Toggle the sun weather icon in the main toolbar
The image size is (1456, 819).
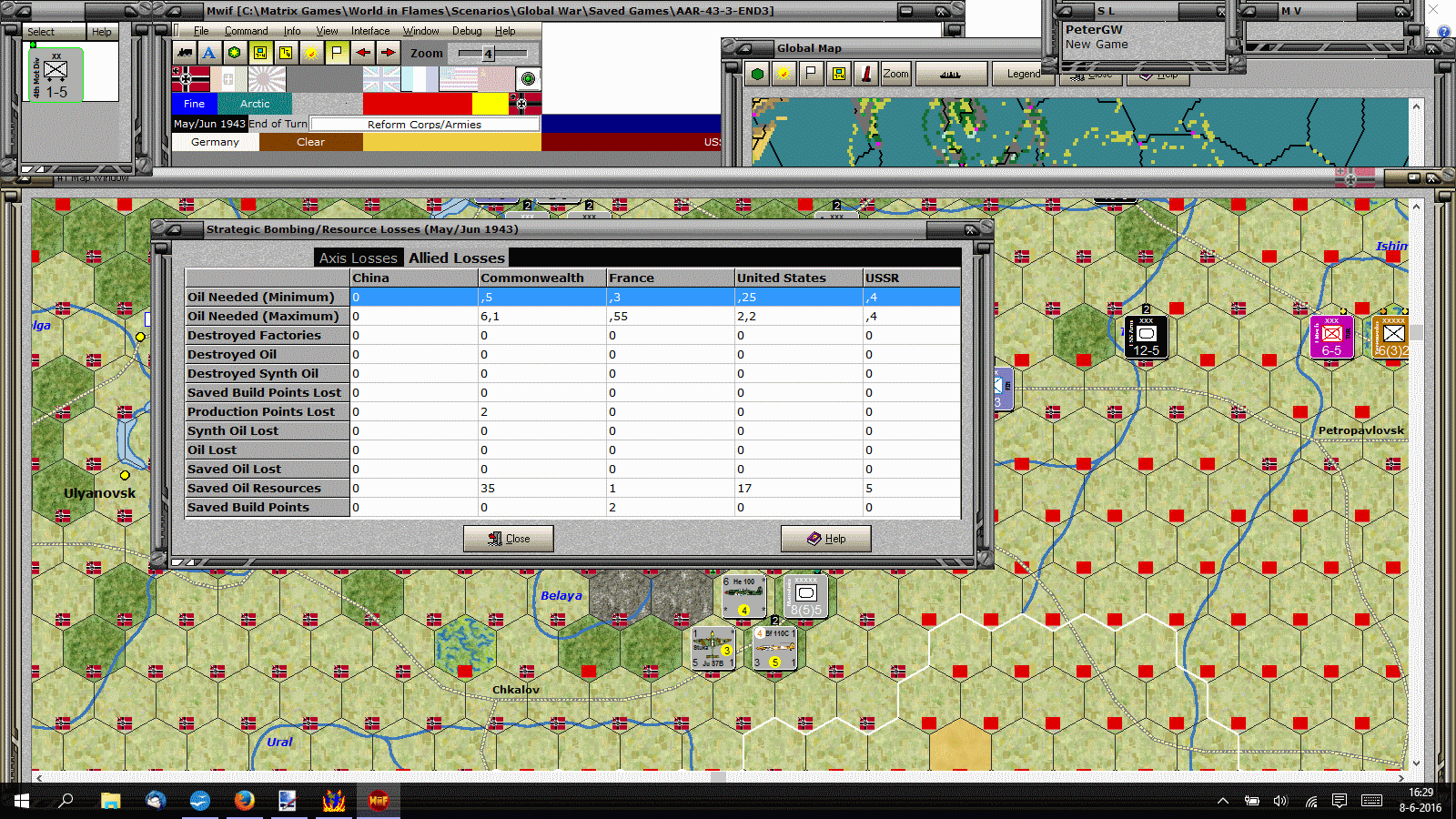[x=311, y=53]
